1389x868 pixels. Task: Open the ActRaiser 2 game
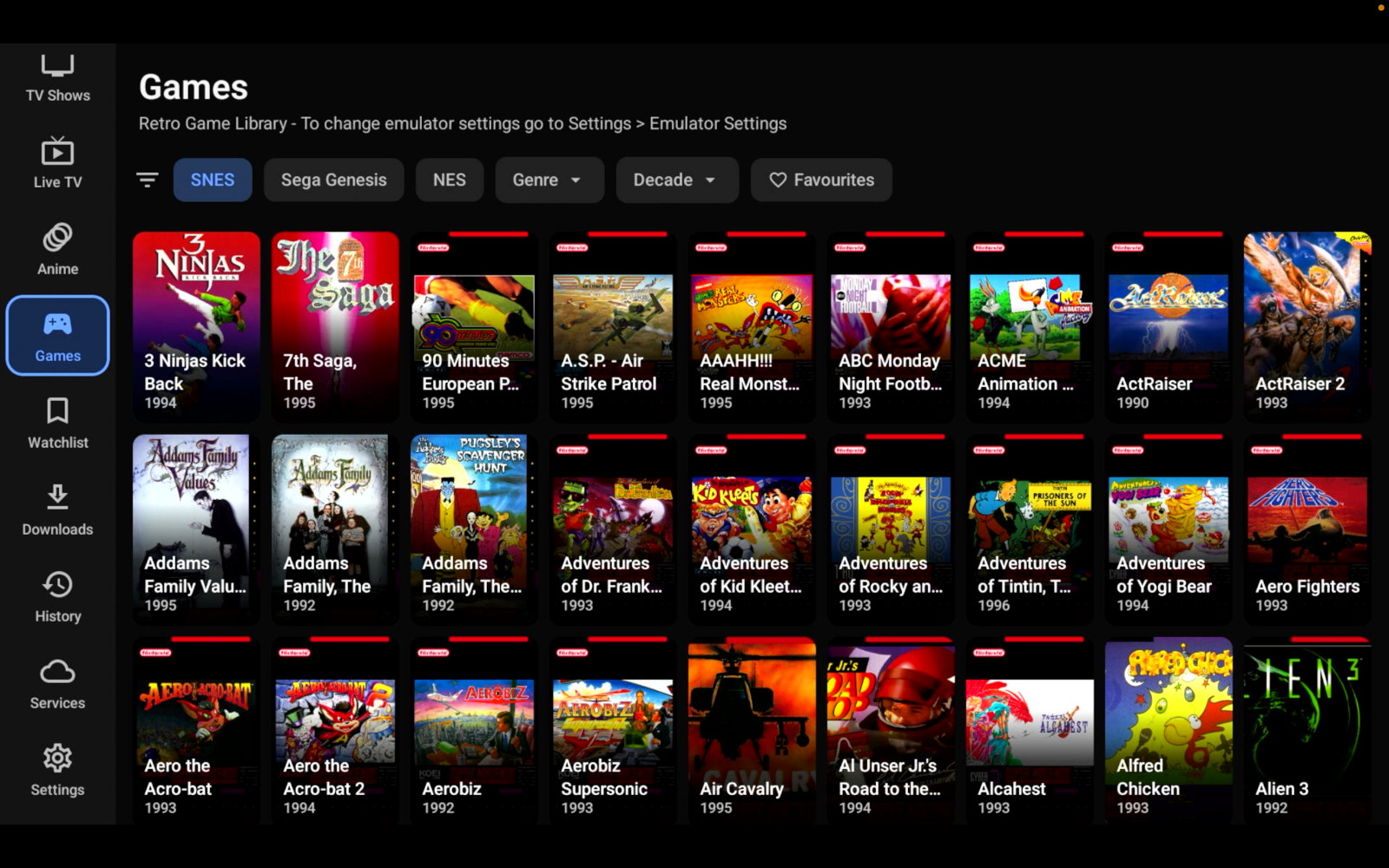point(1307,326)
